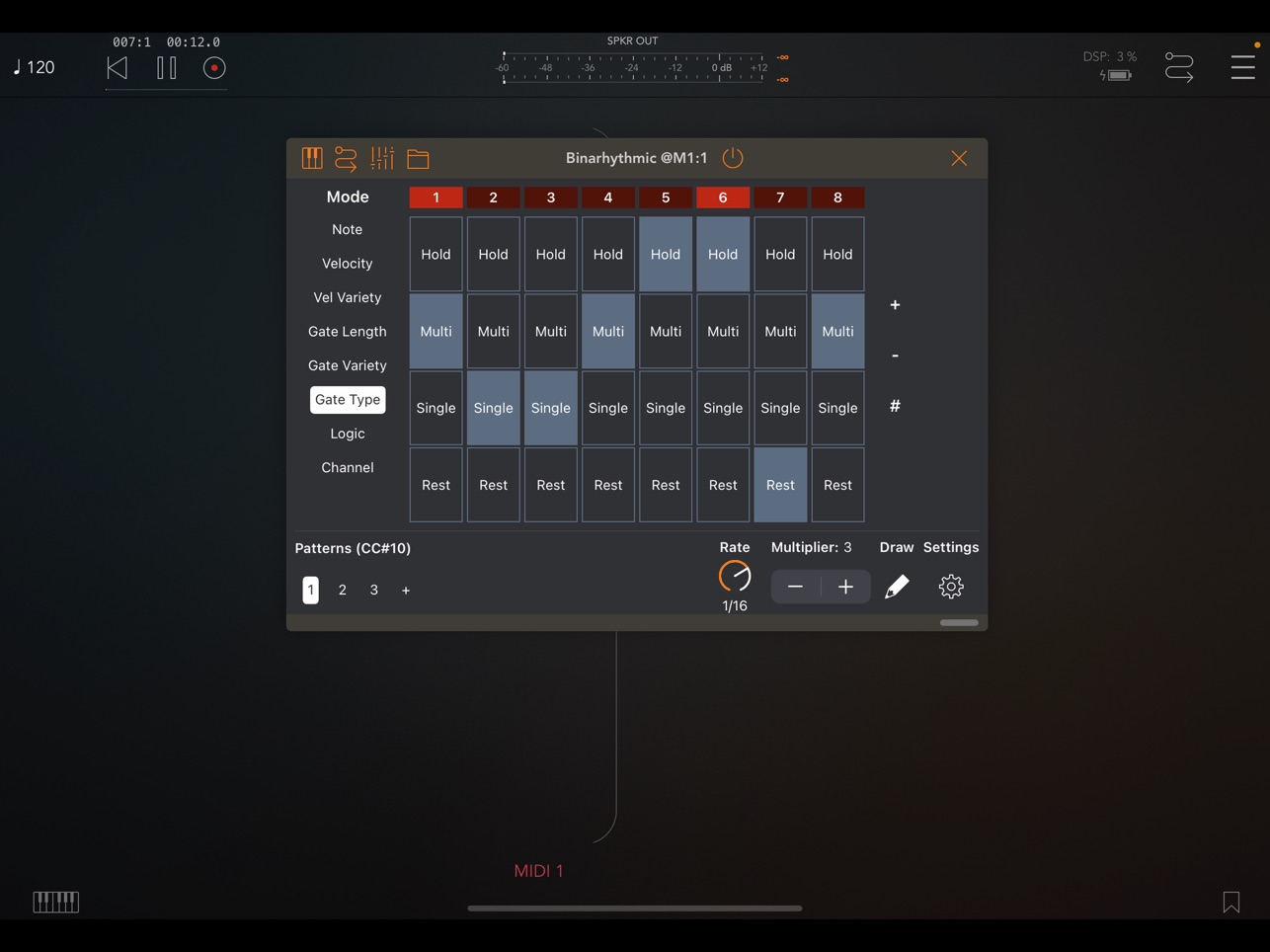Image resolution: width=1270 pixels, height=952 pixels.
Task: Toggle the Binarhythmic power icon
Action: (x=733, y=158)
